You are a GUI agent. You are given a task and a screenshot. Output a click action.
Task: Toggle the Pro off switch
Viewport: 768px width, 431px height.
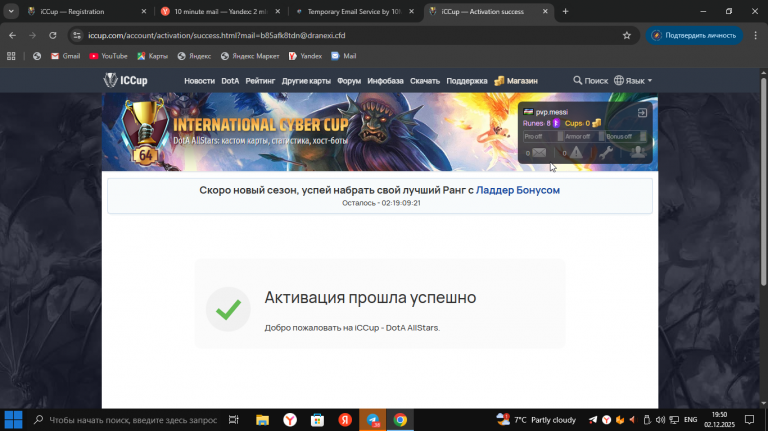[543, 137]
